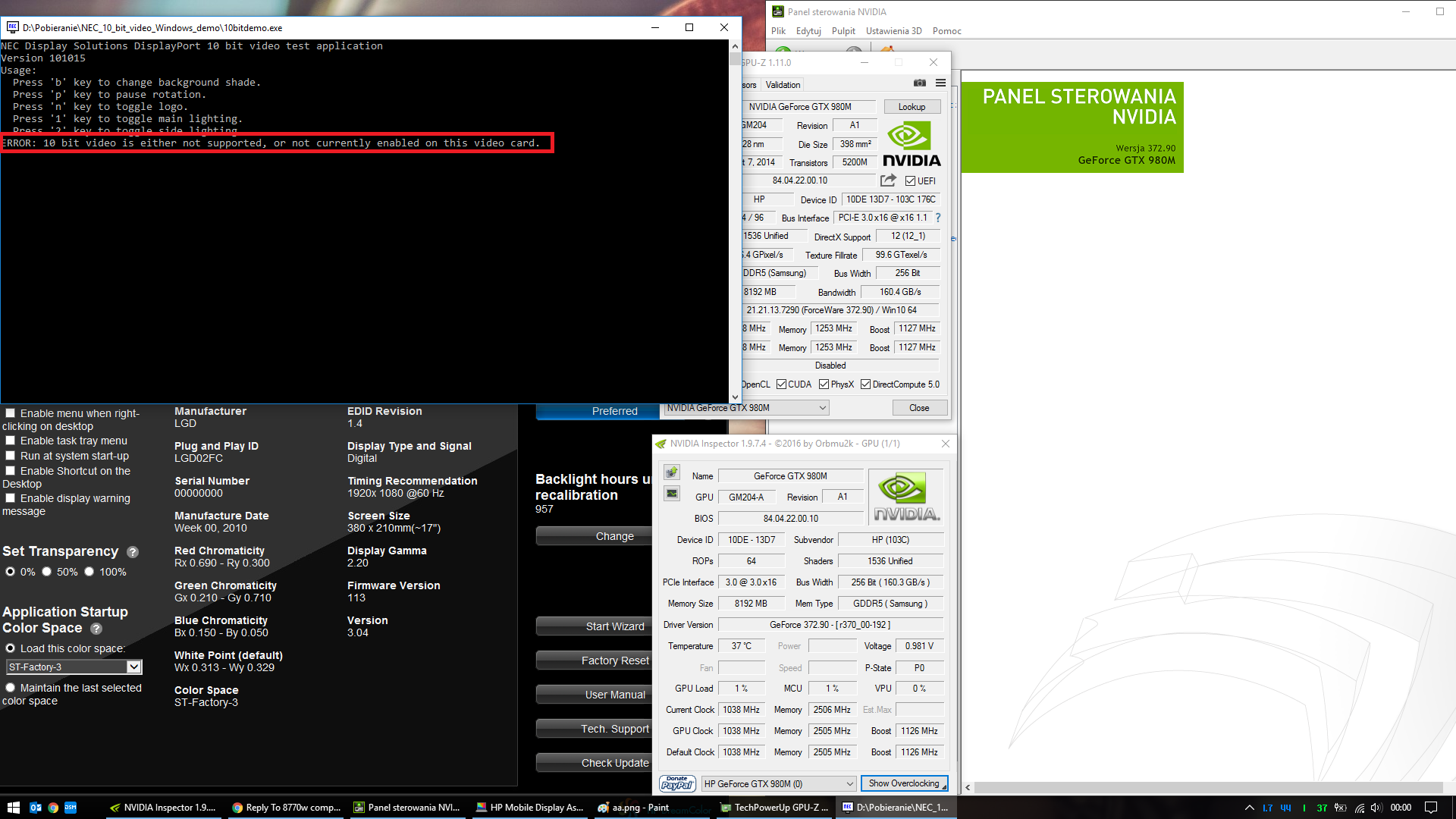Image resolution: width=1456 pixels, height=819 pixels.
Task: Click the GeForce GTX 980M name field in Inspector
Action: [790, 476]
